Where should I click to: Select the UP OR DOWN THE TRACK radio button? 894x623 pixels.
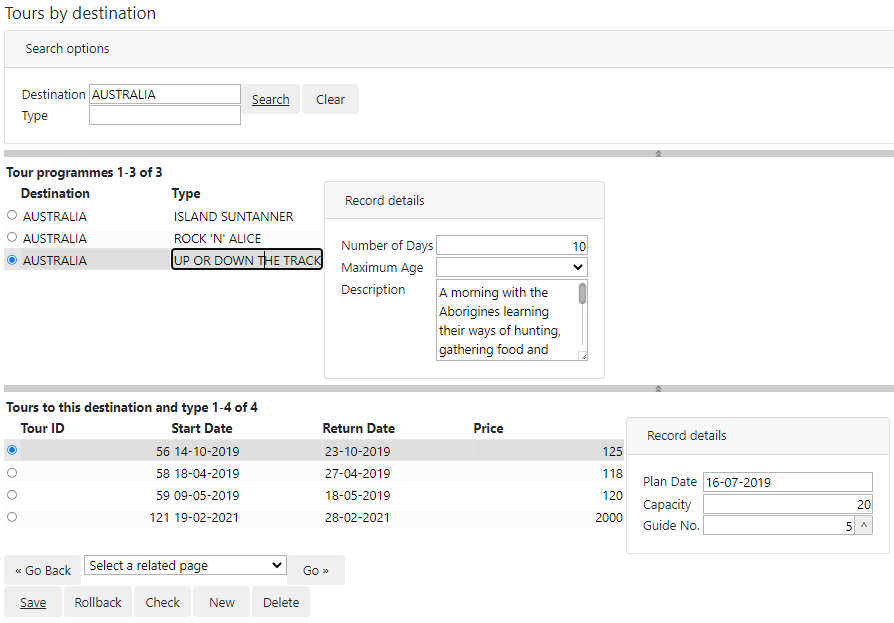tap(12, 260)
